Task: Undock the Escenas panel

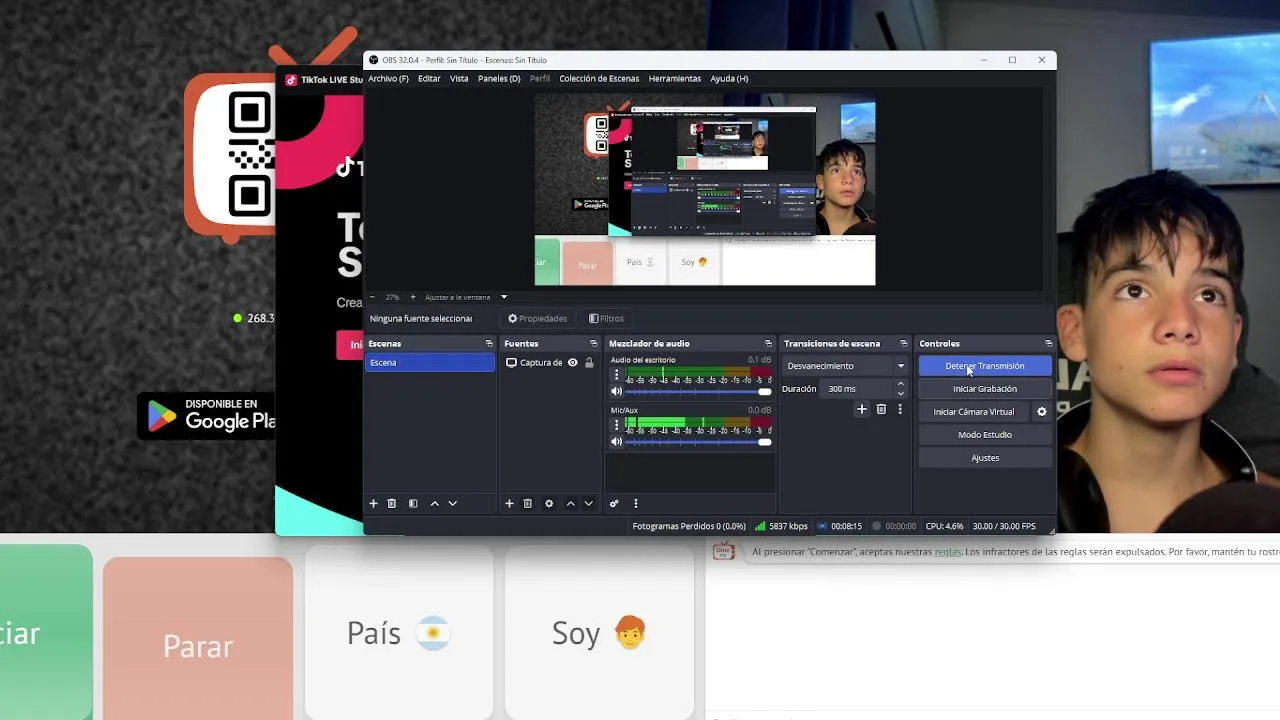Action: click(x=489, y=344)
